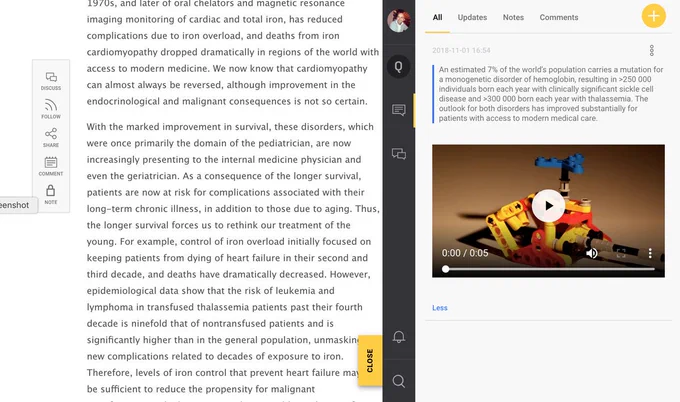Play the helicopter video

[548, 206]
